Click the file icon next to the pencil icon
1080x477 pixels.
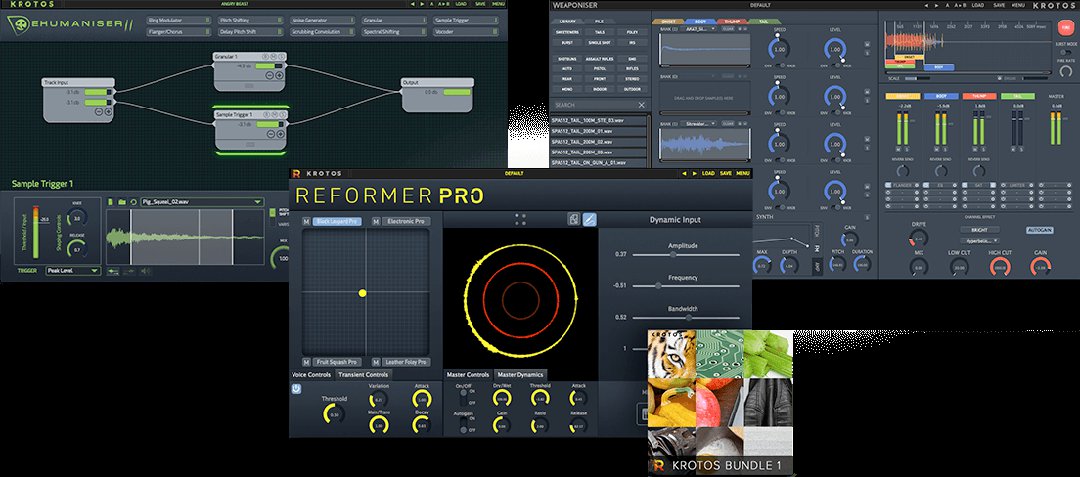(x=573, y=219)
